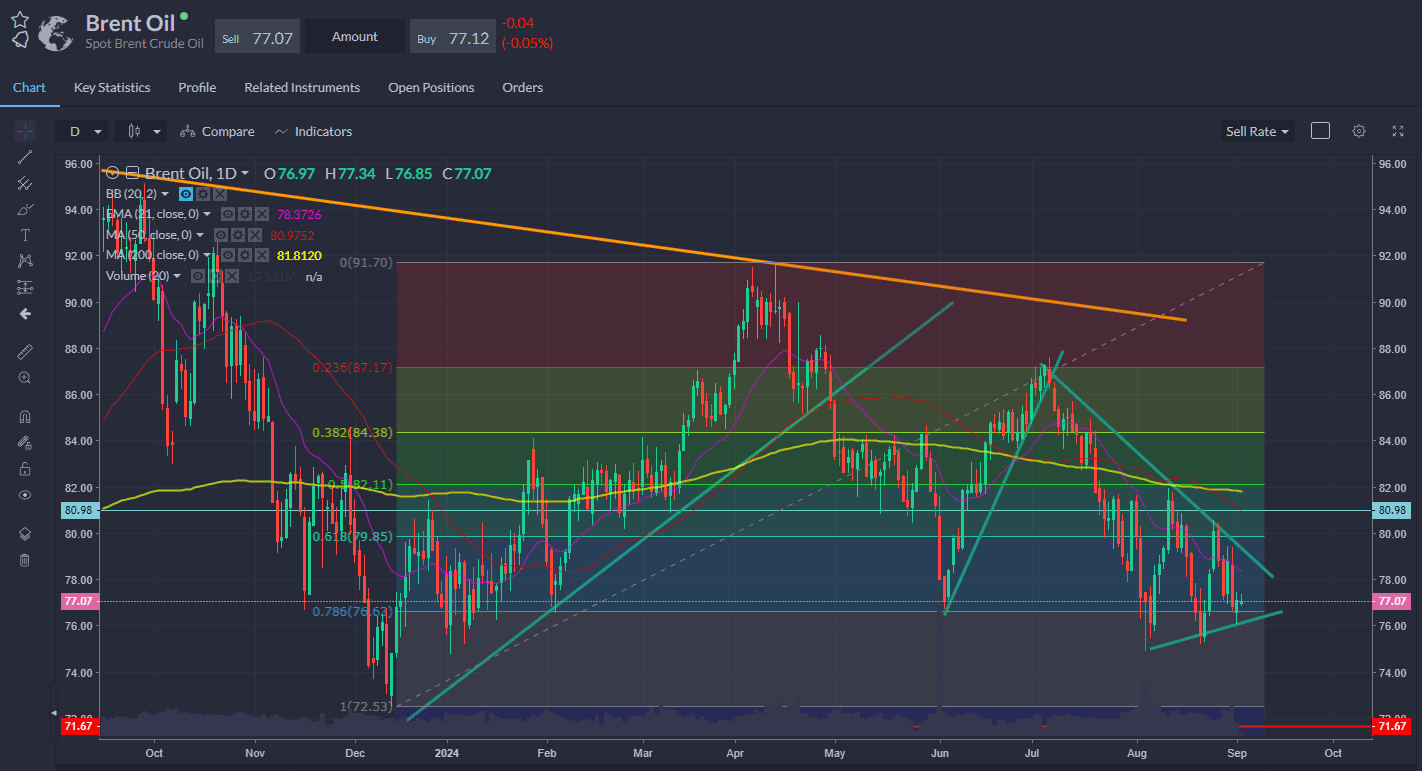
Task: Open the Related Instruments tab
Action: point(302,88)
